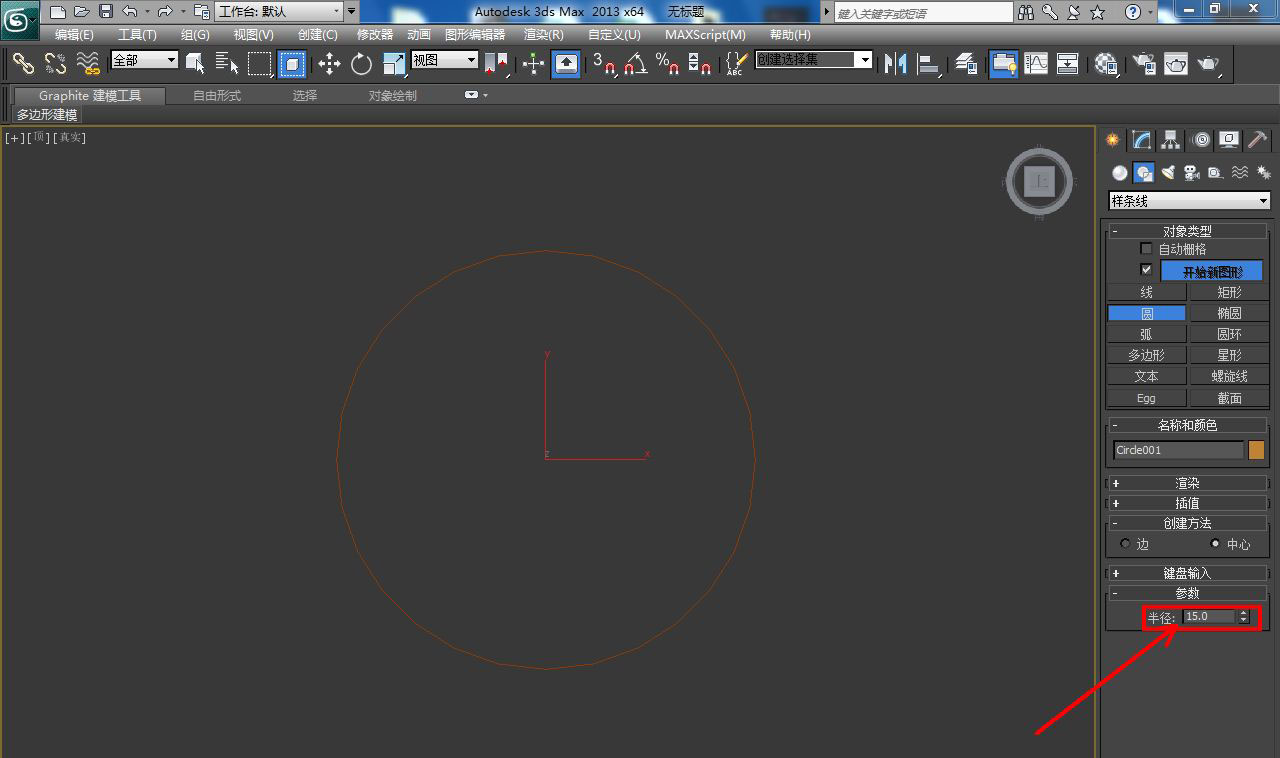Viewport: 1280px width, 758px height.
Task: Open the 全部 selection filter dropdown
Action: (144, 60)
